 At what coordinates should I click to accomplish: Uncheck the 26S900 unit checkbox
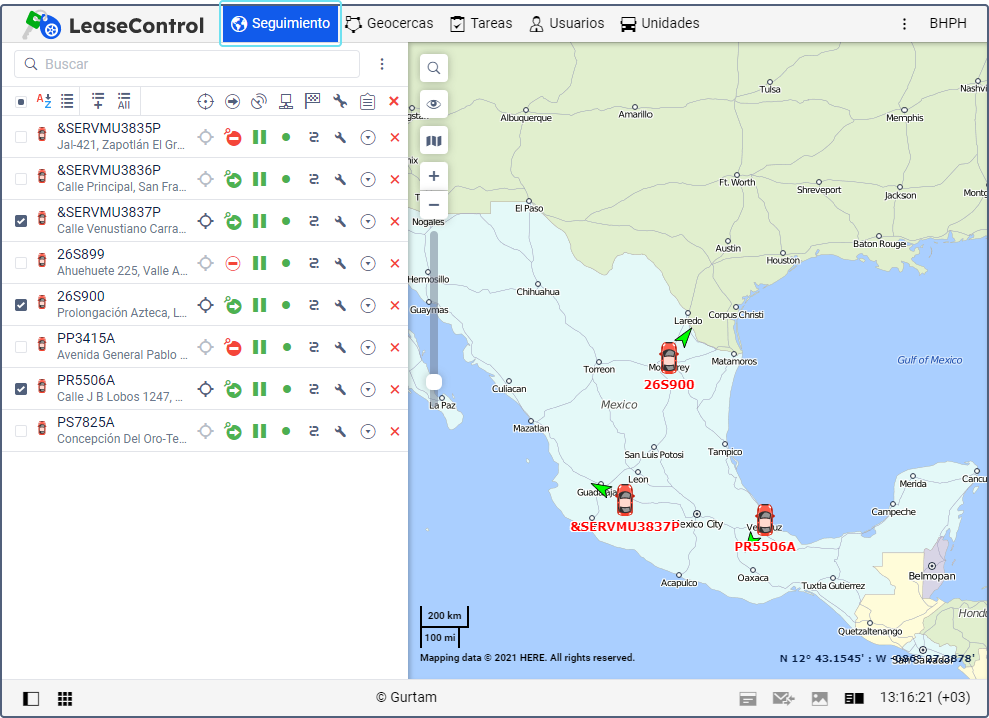[x=21, y=305]
